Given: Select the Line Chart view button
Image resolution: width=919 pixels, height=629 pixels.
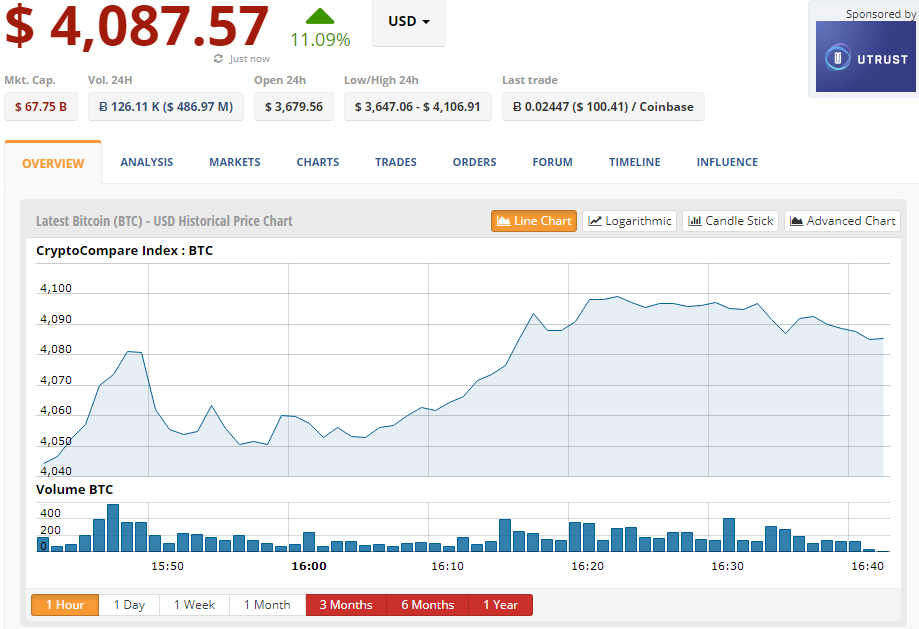Looking at the screenshot, I should coord(534,221).
